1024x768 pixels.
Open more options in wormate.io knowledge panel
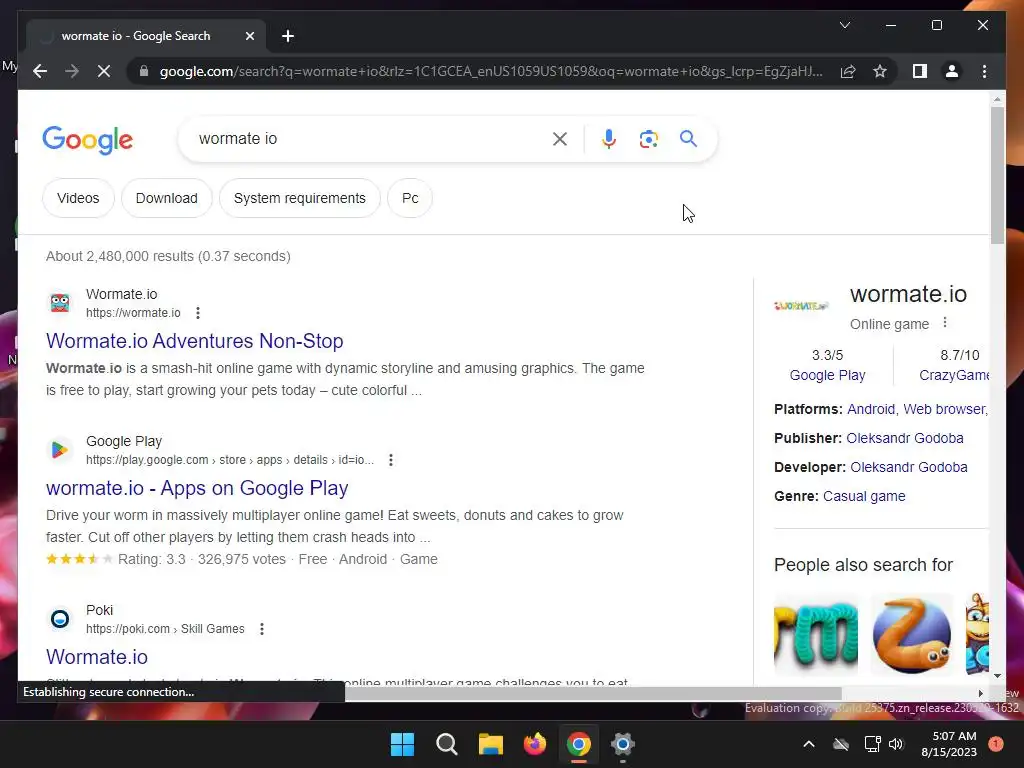tap(944, 323)
